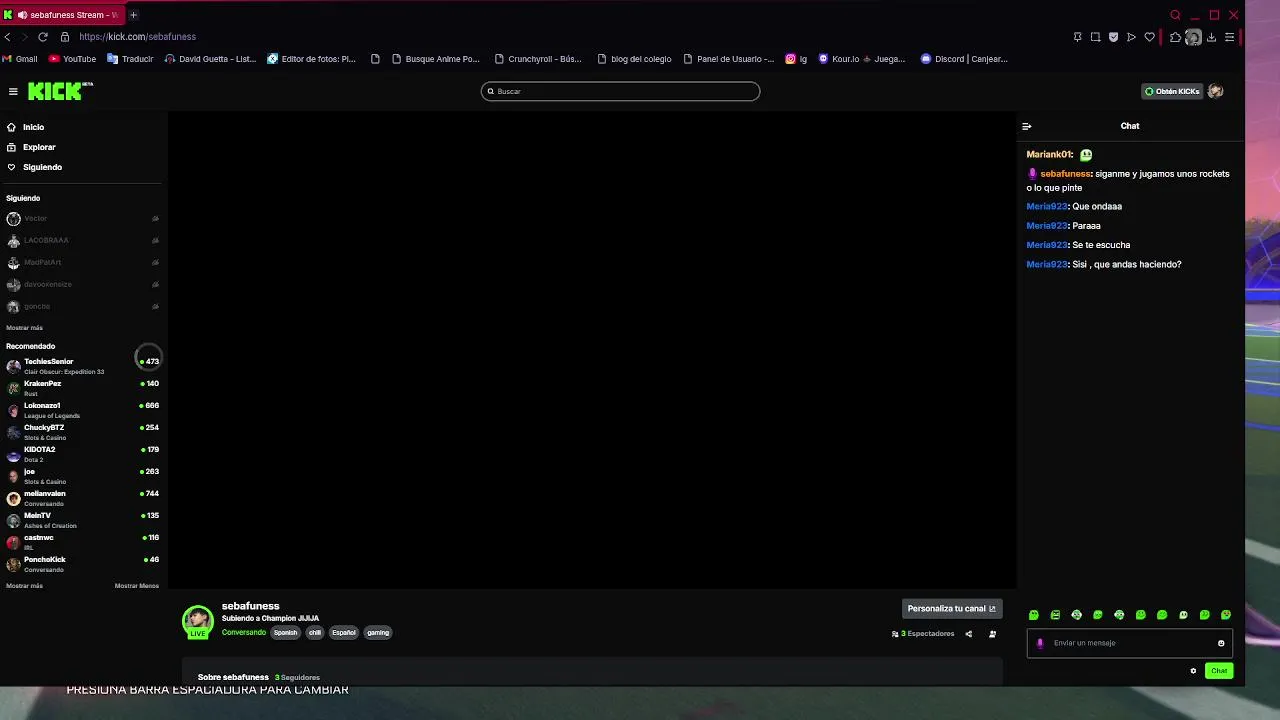Open Inicio in the sidebar
Viewport: 1280px width, 720px height.
(33, 127)
